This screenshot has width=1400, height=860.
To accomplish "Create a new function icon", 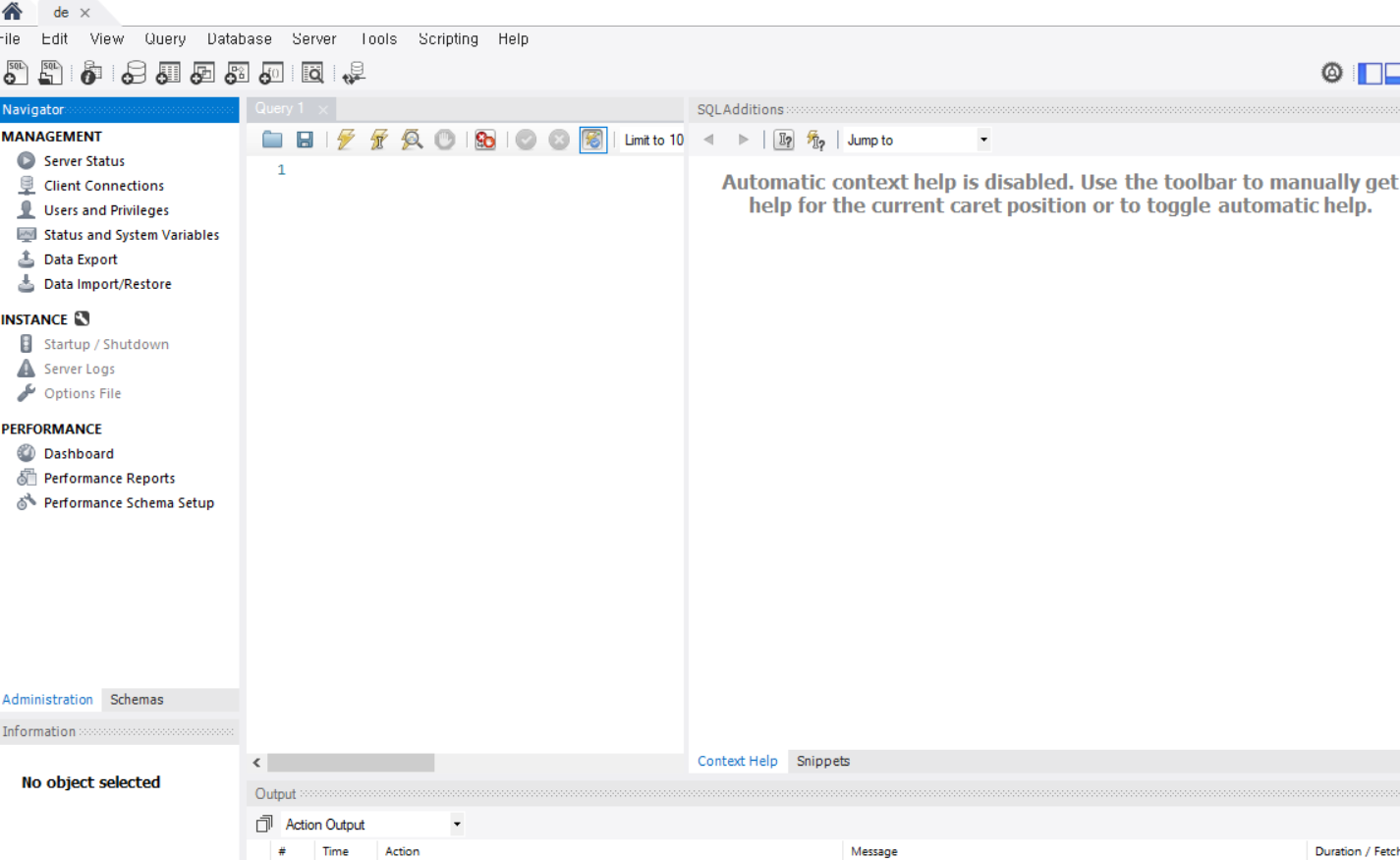I will click(271, 73).
